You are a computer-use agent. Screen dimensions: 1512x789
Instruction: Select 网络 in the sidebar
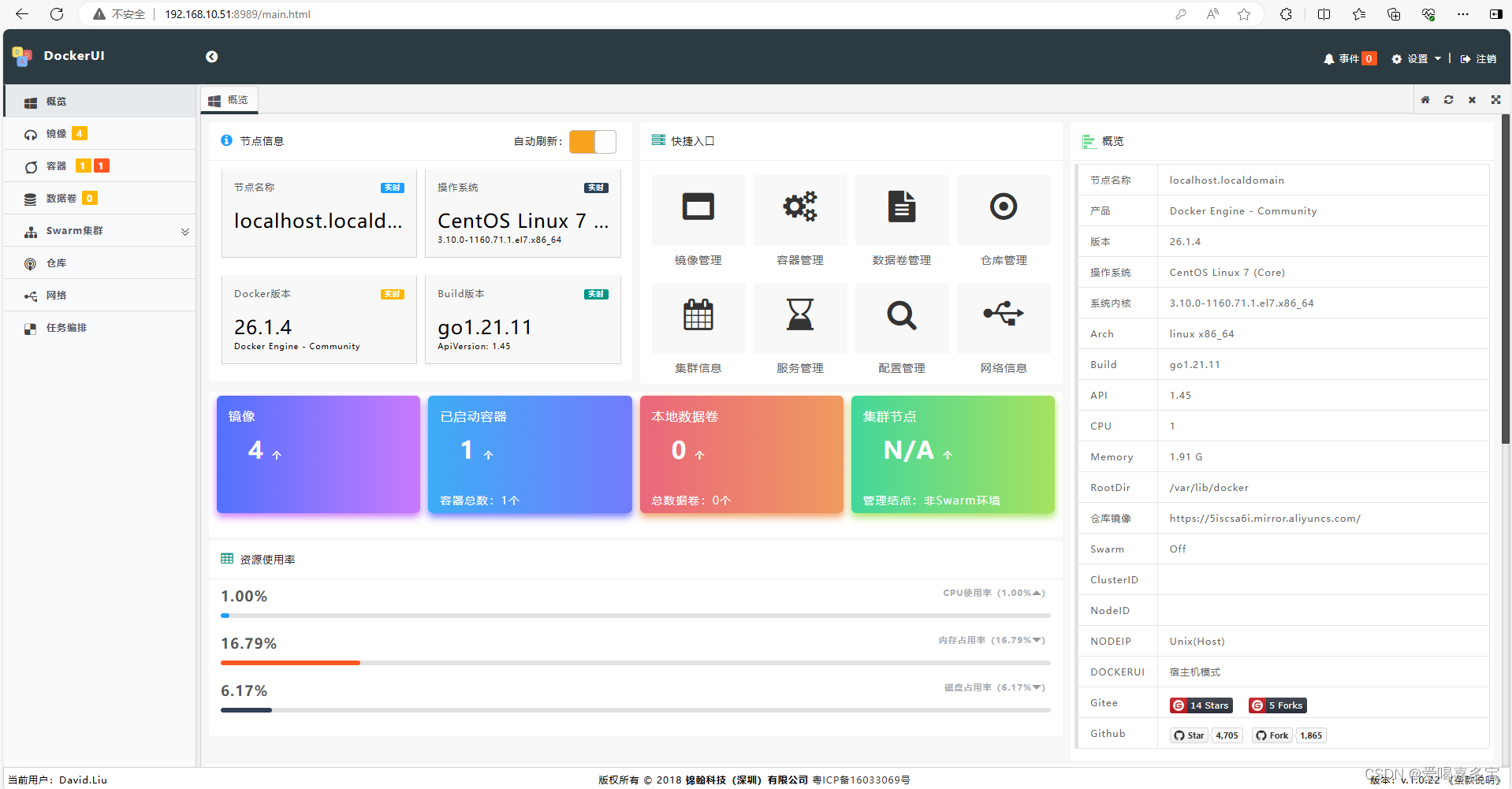click(x=100, y=296)
